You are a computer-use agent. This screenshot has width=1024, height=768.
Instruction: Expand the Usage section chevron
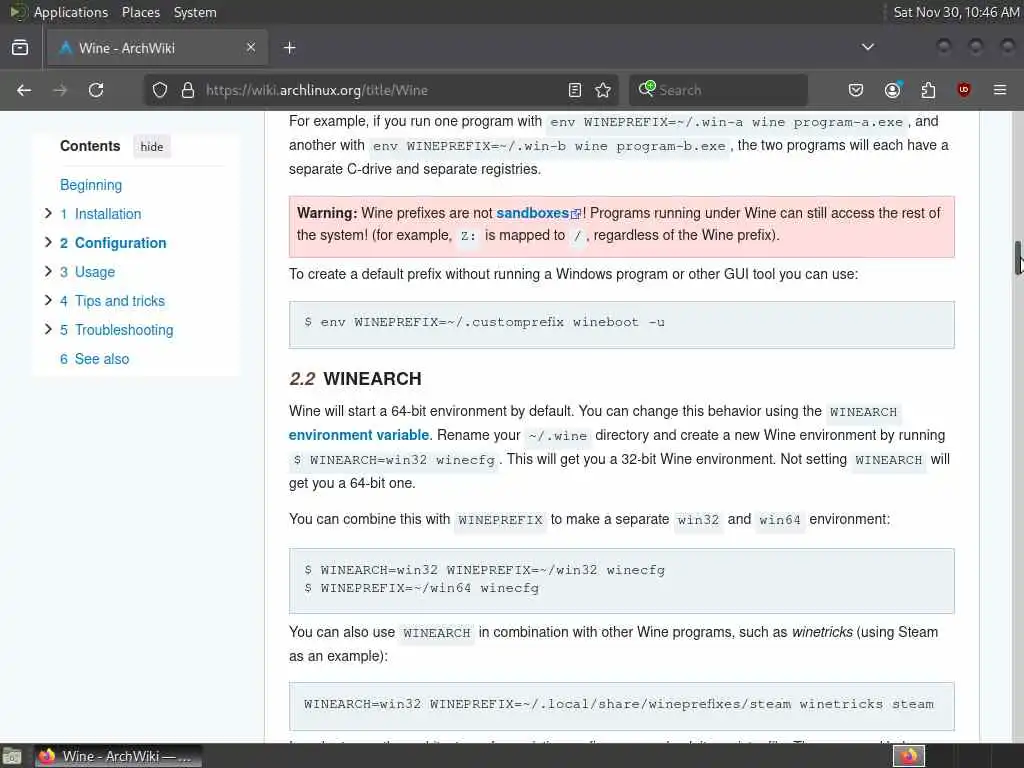pyautogui.click(x=48, y=271)
